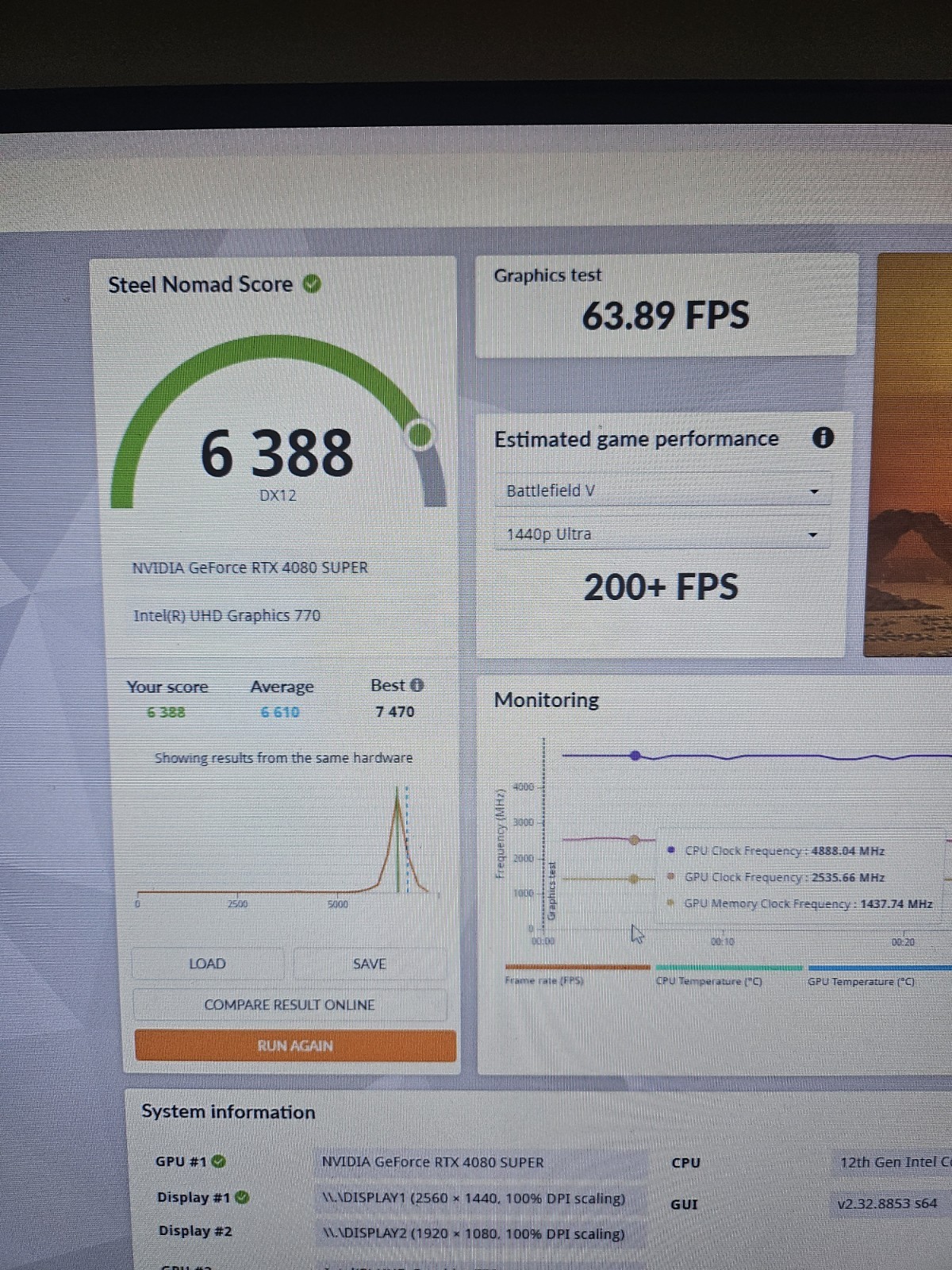
Task: Click the Monitoring section heading
Action: click(547, 699)
